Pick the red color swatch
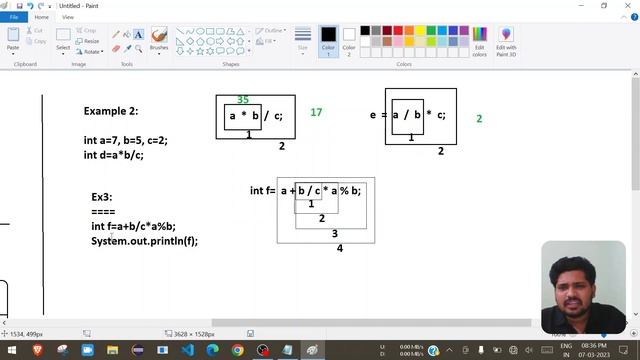The height and width of the screenshot is (360, 640). [398, 30]
